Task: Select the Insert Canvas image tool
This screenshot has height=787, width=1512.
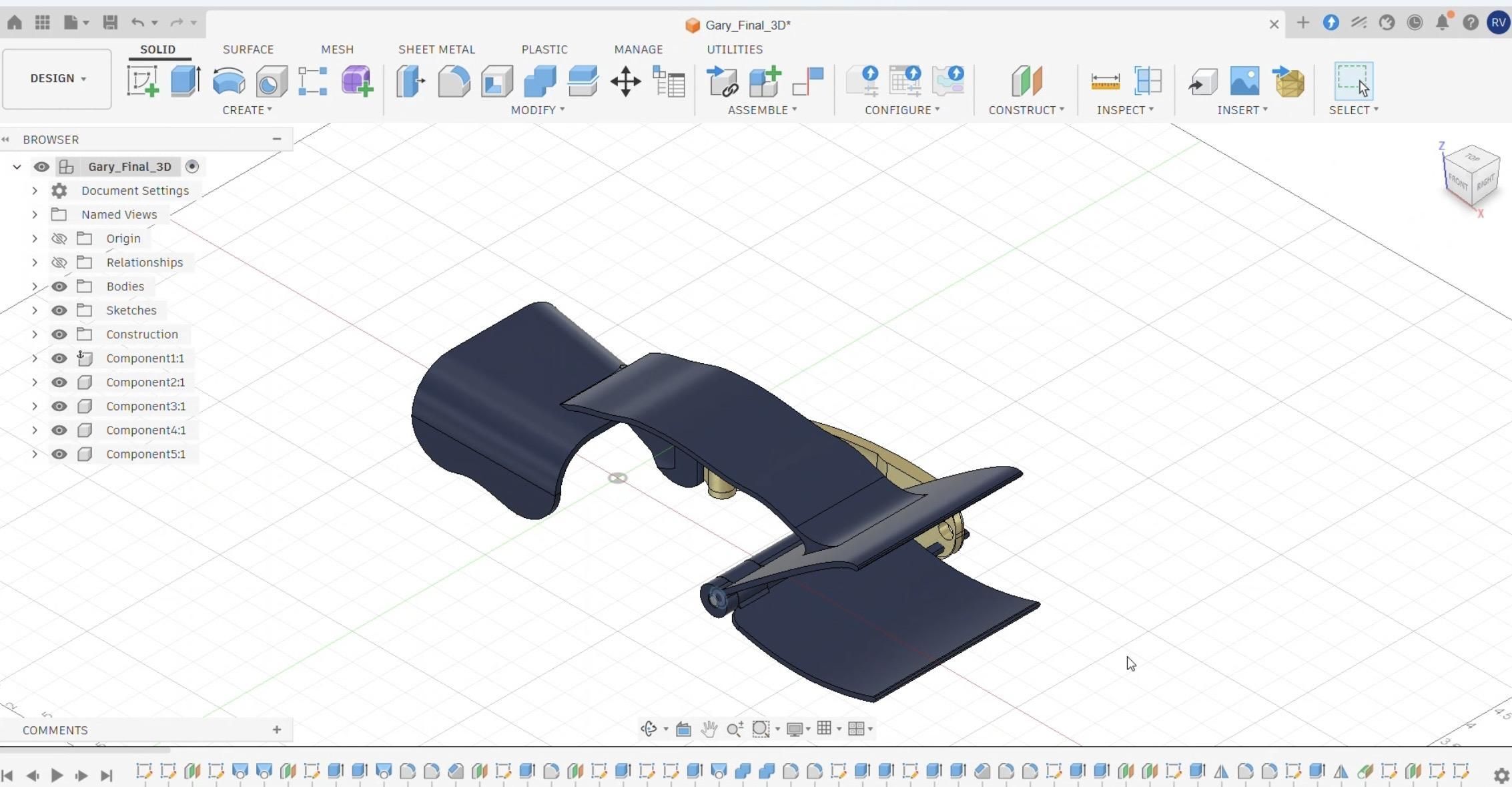Action: [x=1245, y=81]
